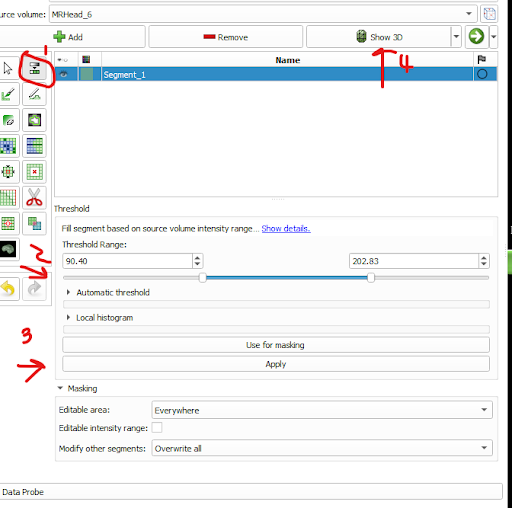Select the Scissors tool

click(34, 197)
